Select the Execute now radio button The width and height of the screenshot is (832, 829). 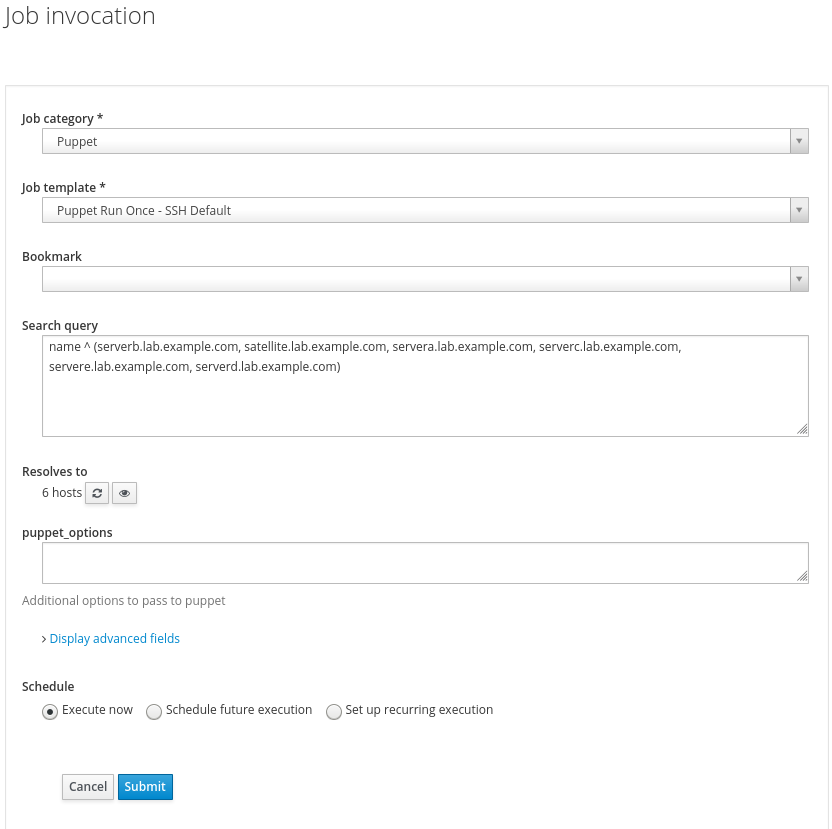[x=49, y=711]
